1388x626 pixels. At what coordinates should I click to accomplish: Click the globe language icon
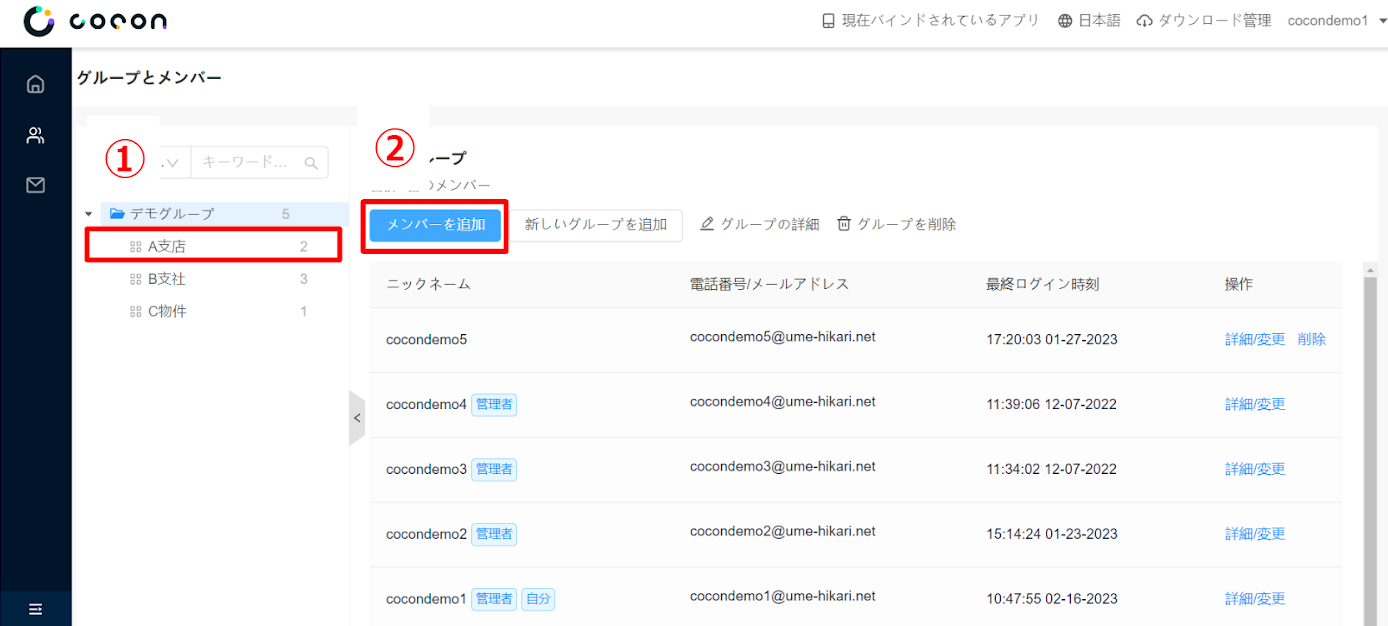(1065, 21)
